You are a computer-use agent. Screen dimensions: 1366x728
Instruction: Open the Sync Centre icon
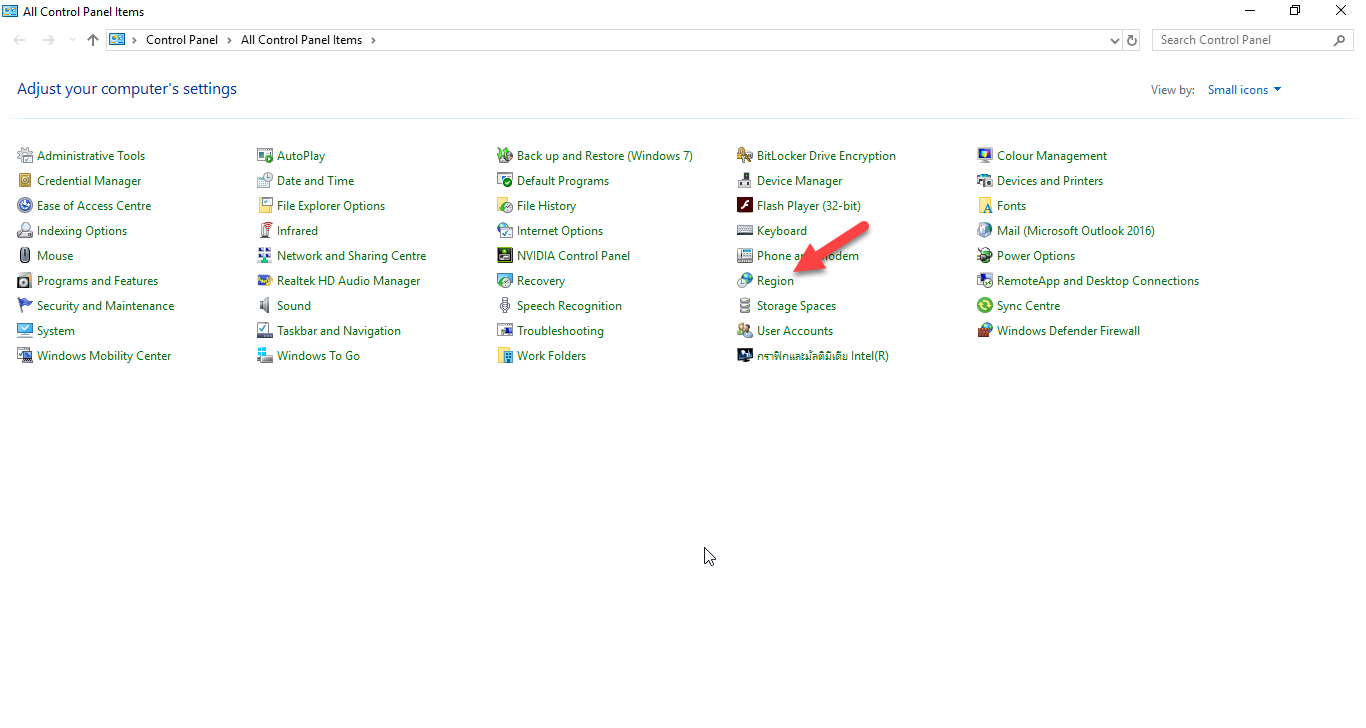[x=985, y=305]
